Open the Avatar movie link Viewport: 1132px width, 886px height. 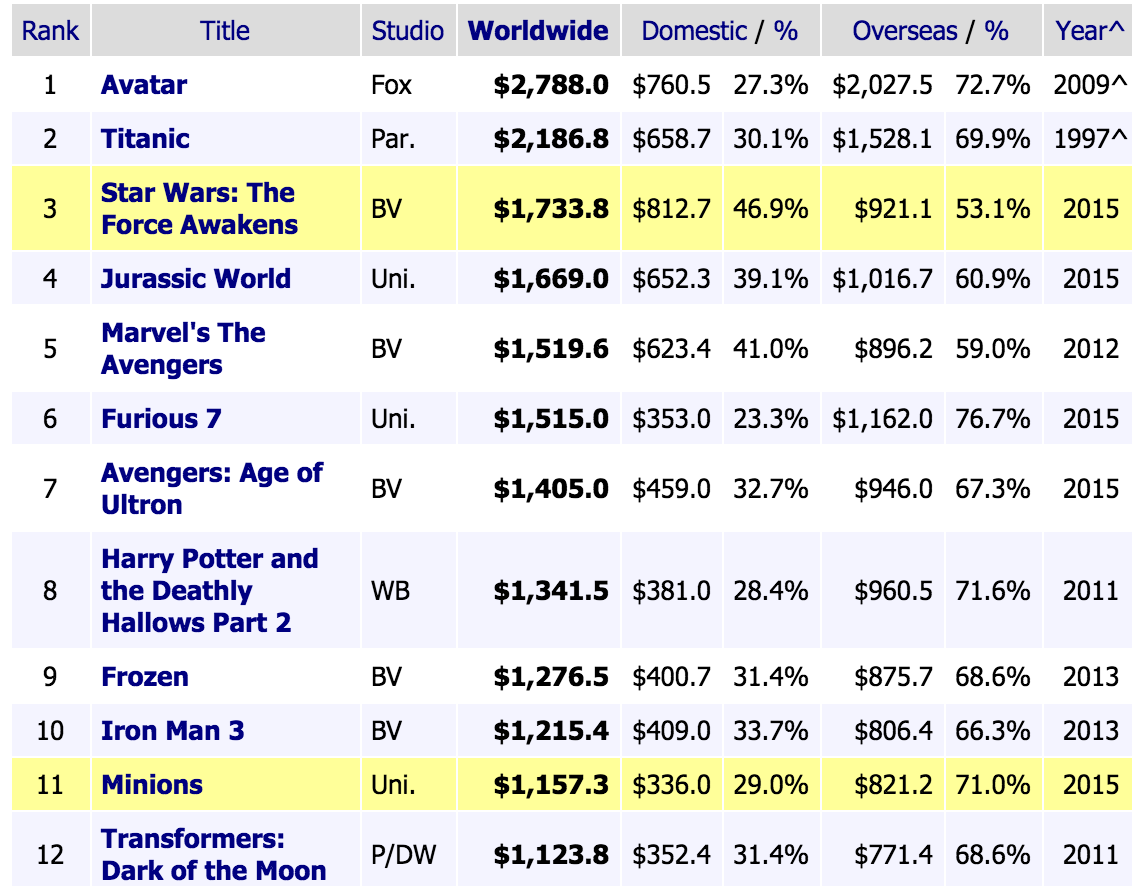144,85
